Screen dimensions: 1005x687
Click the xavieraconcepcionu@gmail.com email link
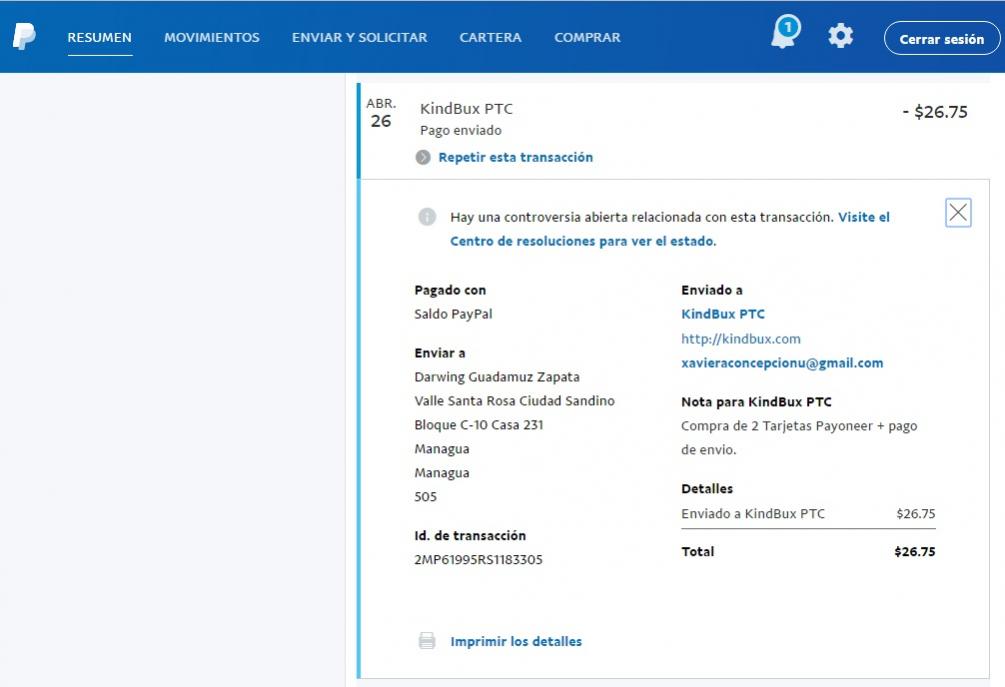pos(782,363)
